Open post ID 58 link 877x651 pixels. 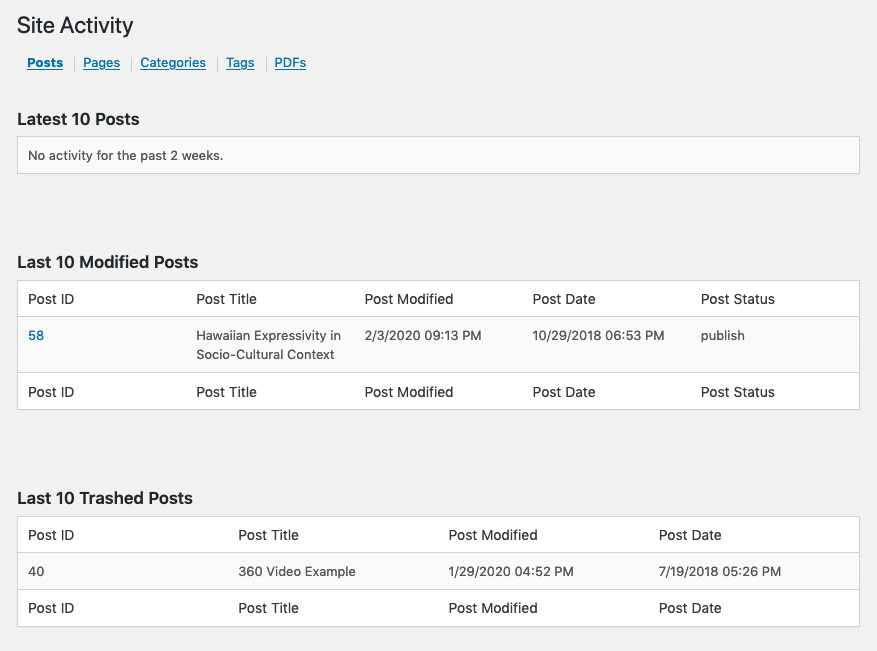(x=36, y=336)
